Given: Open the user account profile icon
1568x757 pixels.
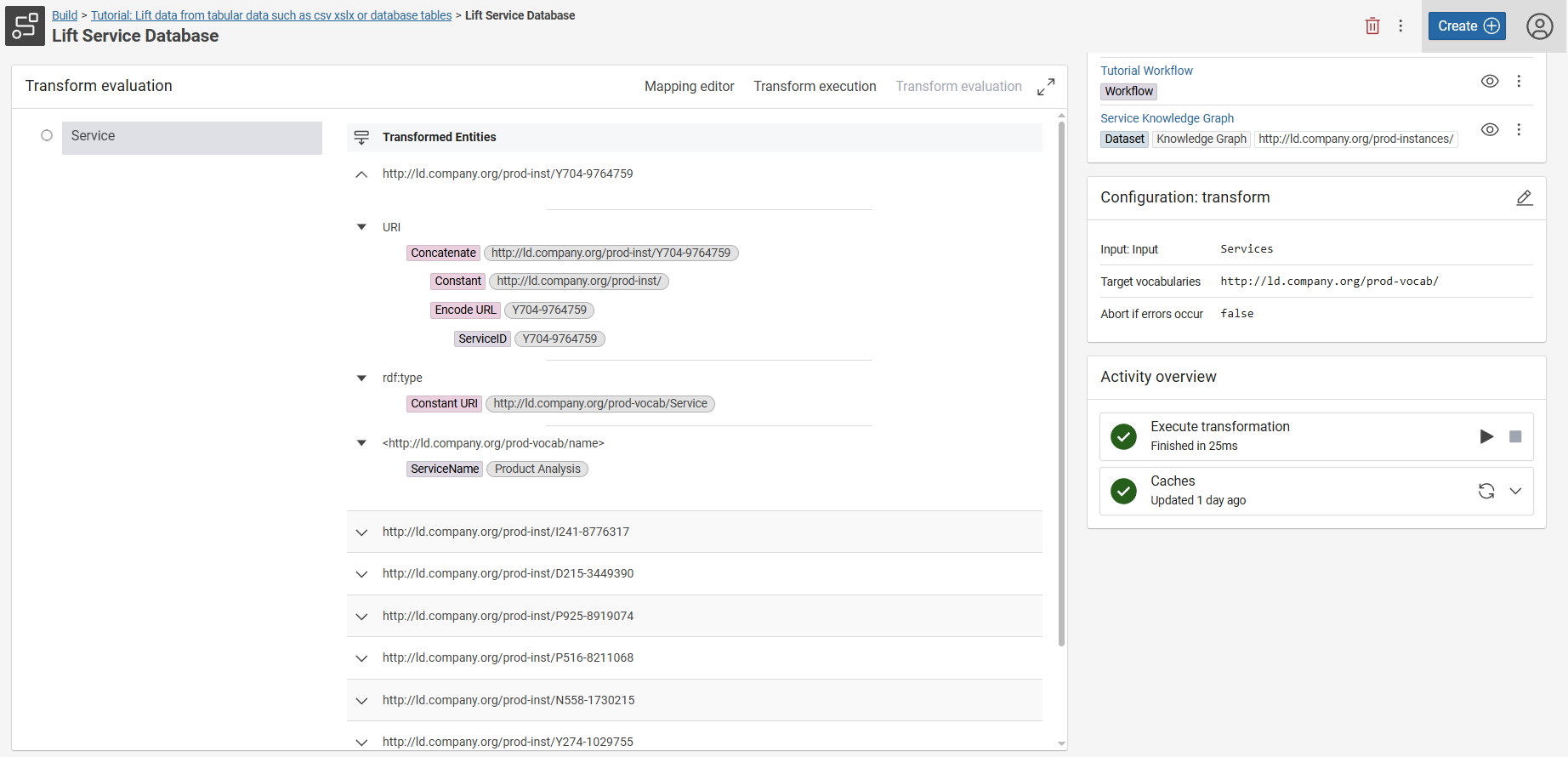Looking at the screenshot, I should (x=1539, y=26).
